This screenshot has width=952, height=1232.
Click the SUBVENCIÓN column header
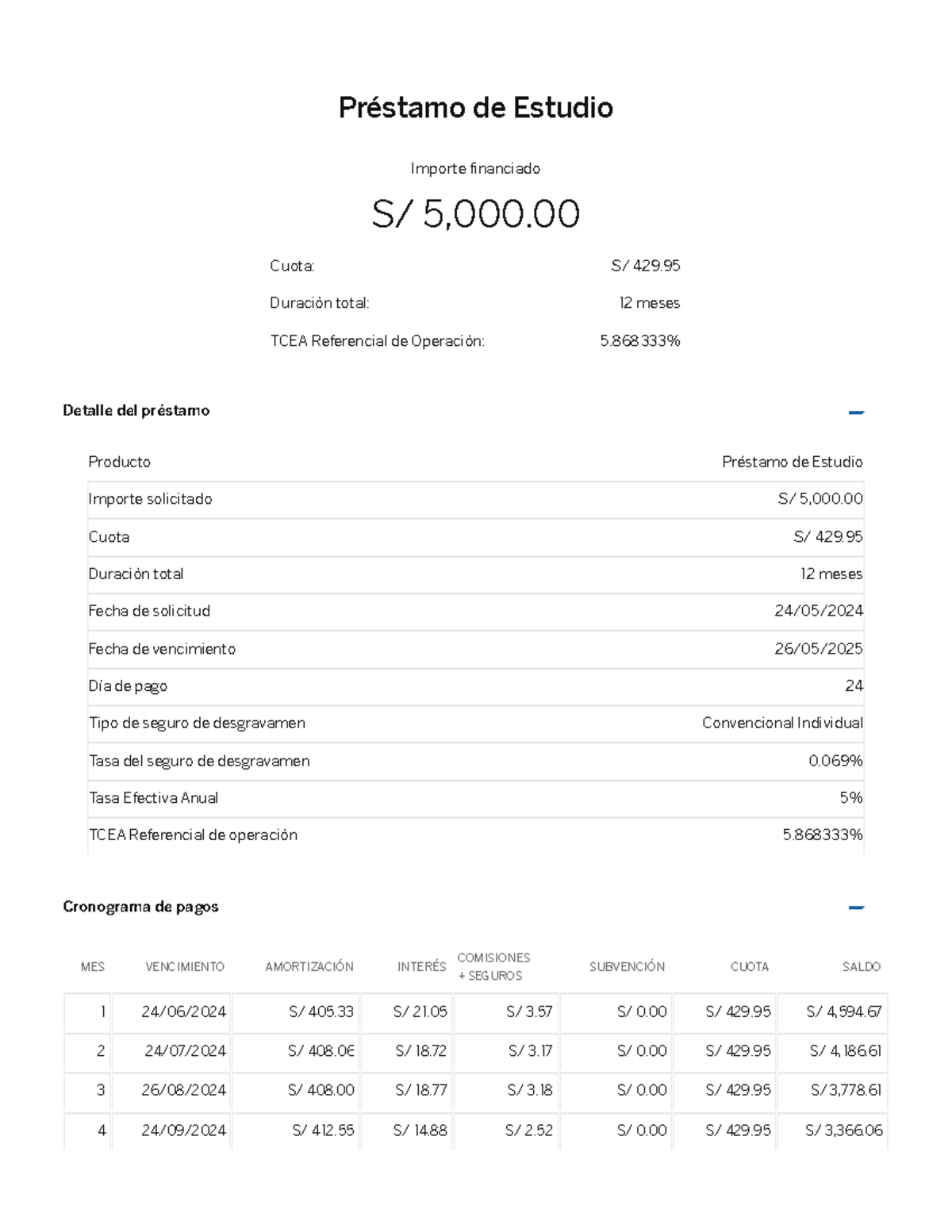(627, 967)
